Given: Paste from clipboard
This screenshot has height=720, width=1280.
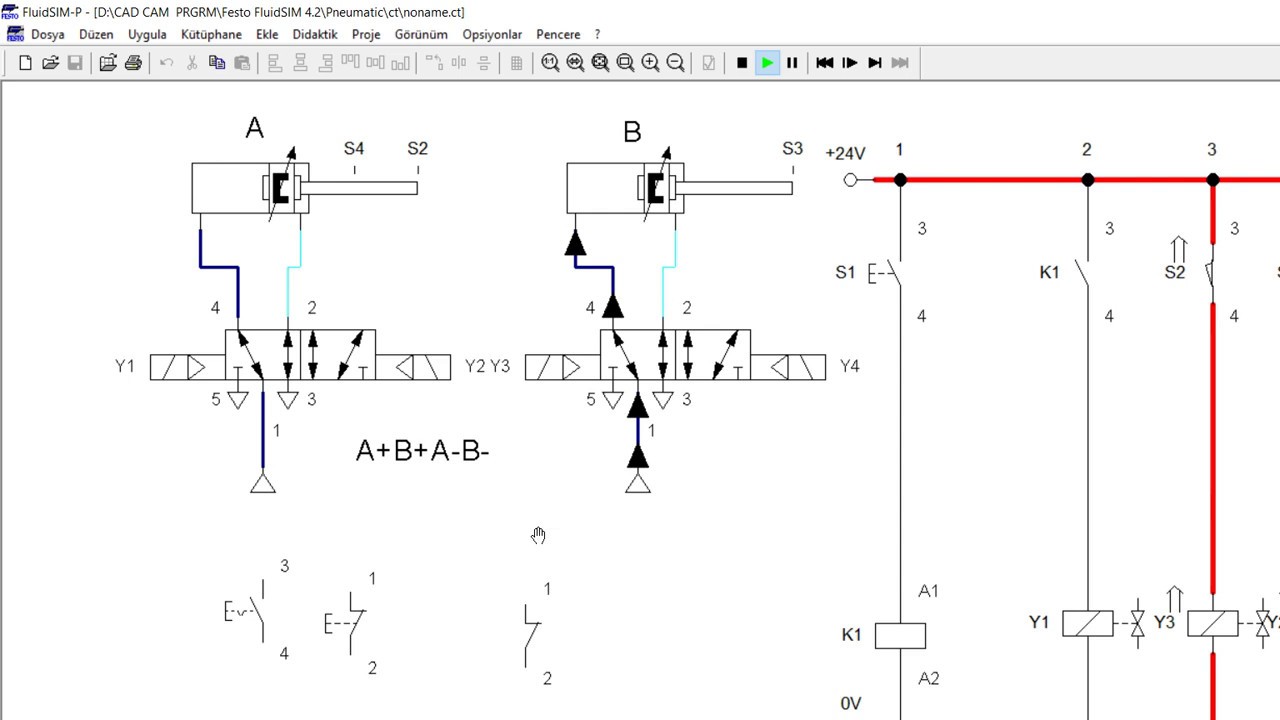Looking at the screenshot, I should coord(241,62).
